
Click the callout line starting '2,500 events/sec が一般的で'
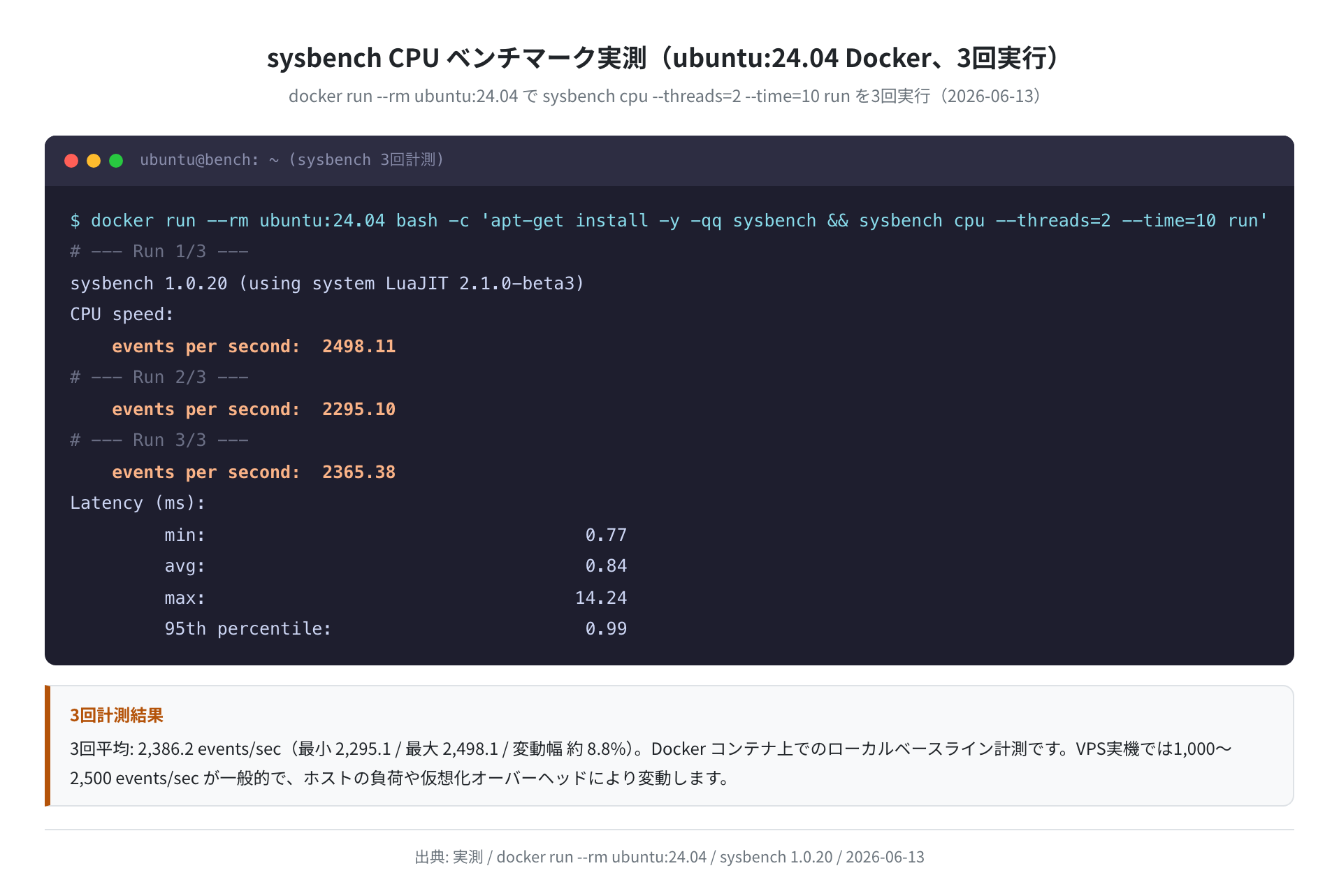pyautogui.click(x=399, y=778)
